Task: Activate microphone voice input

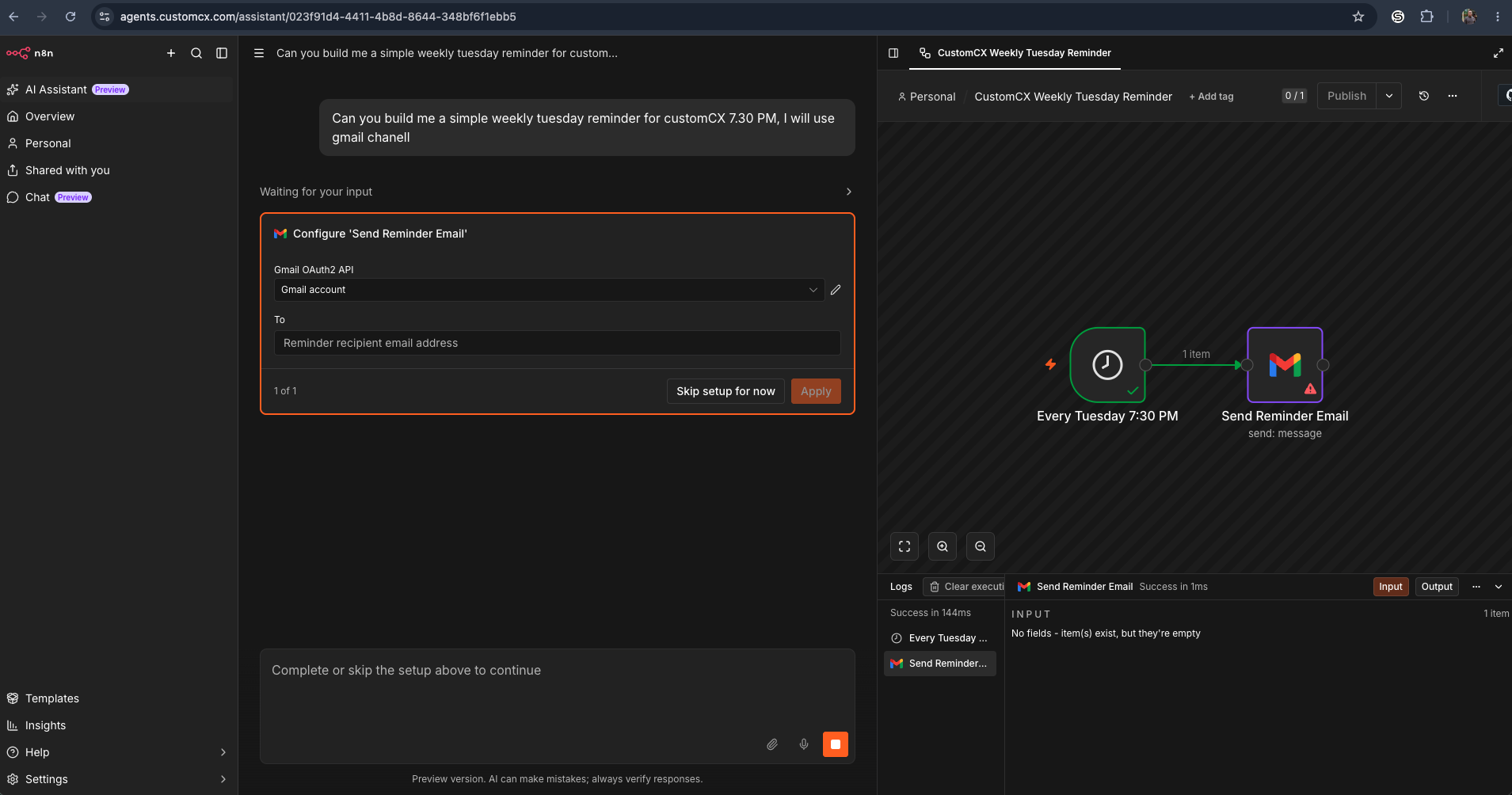Action: (x=804, y=744)
